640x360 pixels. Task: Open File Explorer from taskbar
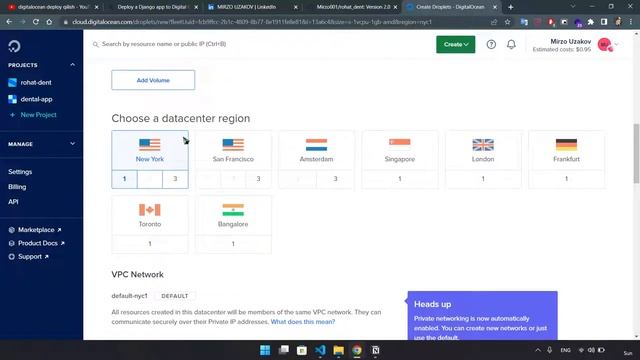(338, 350)
